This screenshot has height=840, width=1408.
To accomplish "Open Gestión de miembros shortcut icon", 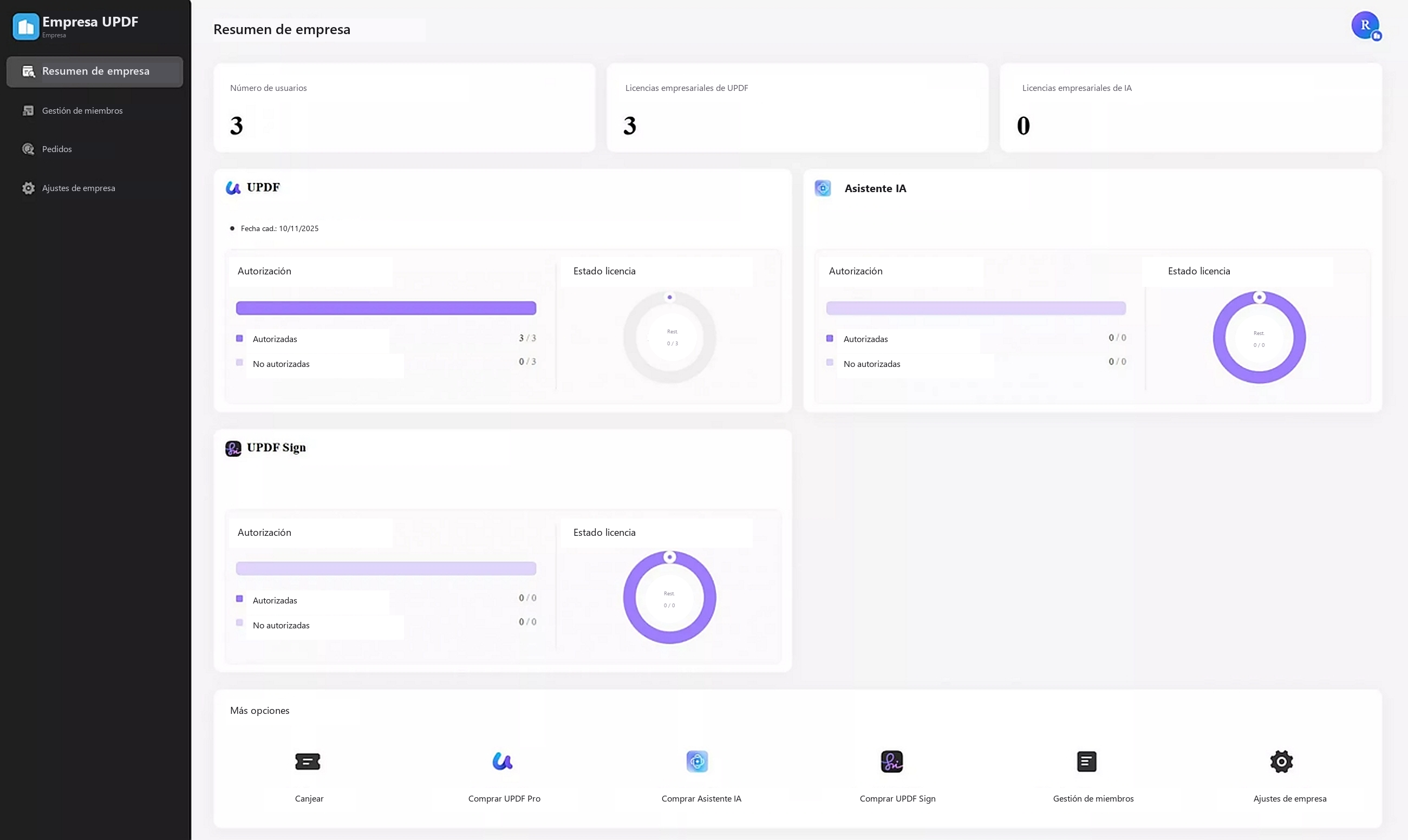I will coord(1086,762).
